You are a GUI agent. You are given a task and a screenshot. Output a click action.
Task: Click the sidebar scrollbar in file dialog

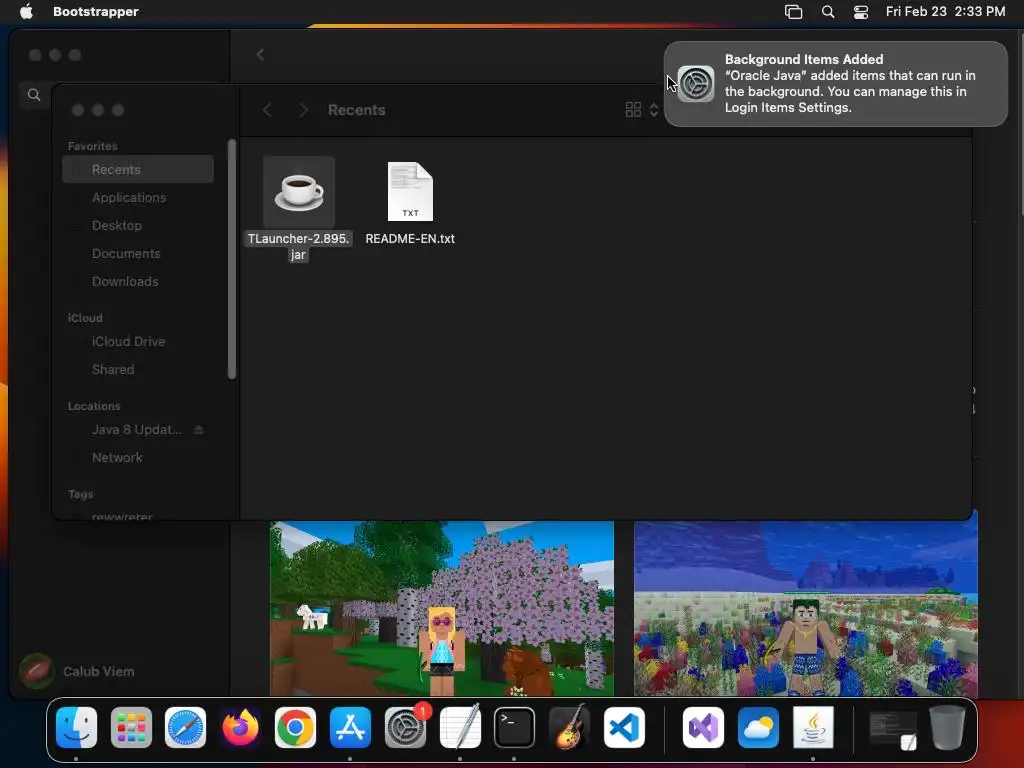coord(231,259)
